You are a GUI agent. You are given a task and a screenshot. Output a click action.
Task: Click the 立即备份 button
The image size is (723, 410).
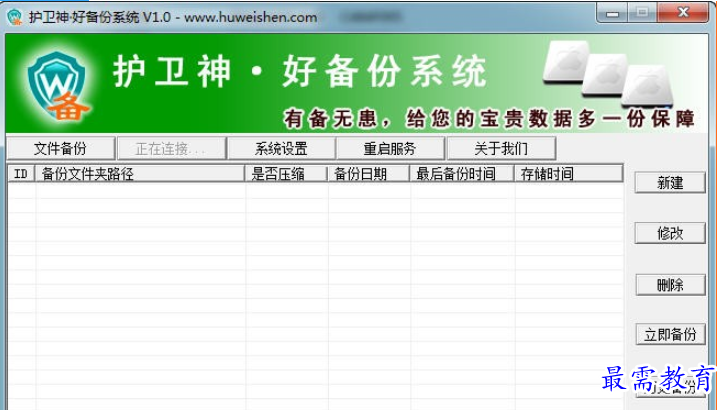pos(670,334)
